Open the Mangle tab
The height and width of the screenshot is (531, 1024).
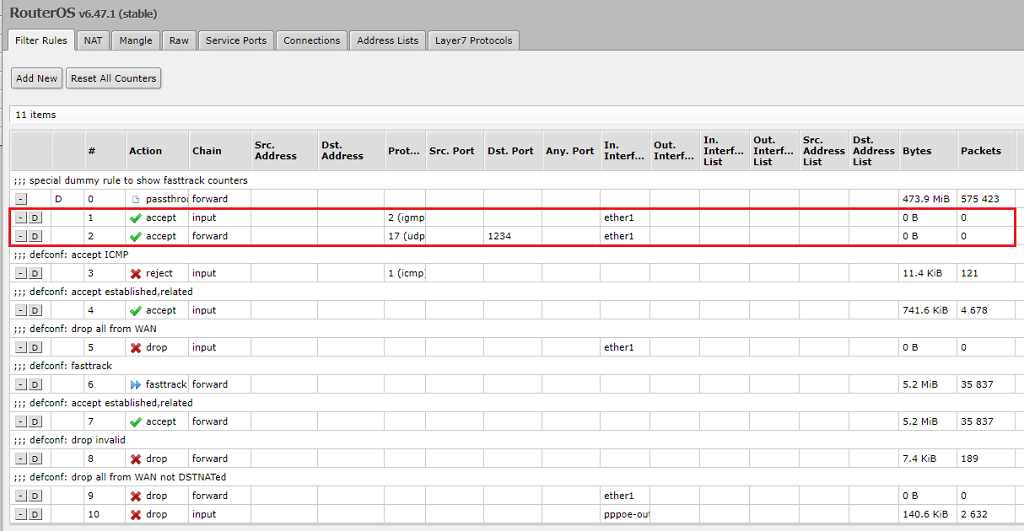point(135,41)
